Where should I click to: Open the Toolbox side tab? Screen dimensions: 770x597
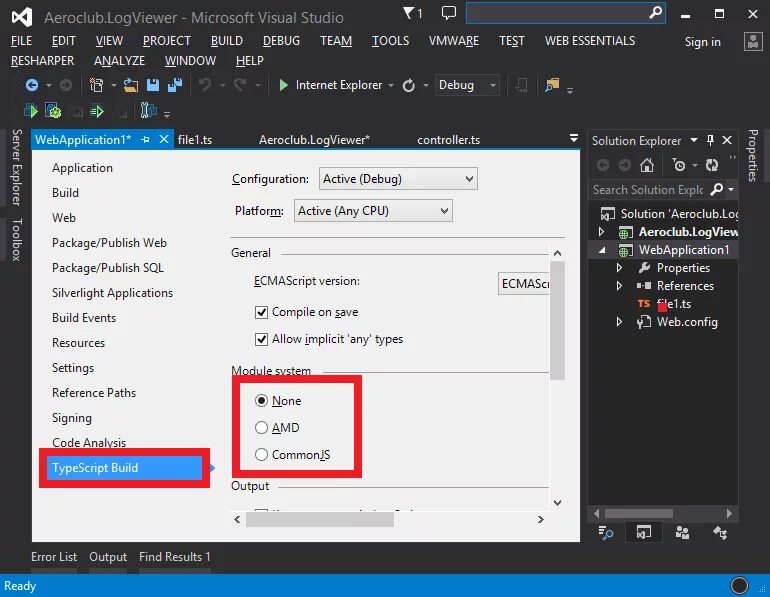17,240
